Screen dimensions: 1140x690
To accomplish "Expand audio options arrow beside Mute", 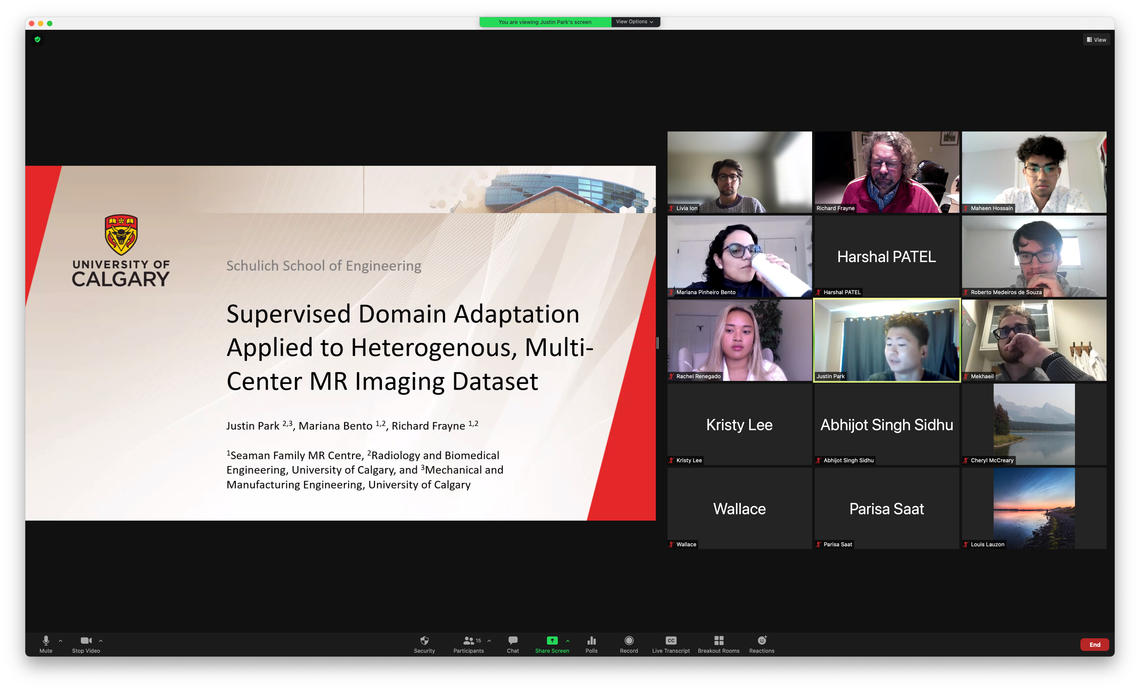I will [x=60, y=641].
